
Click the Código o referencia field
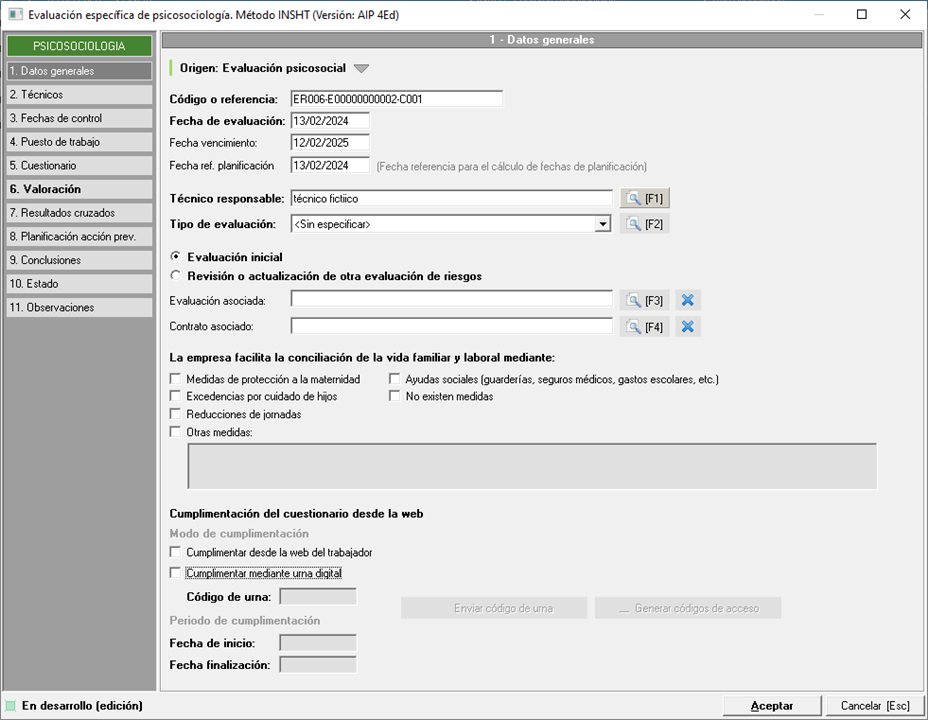tap(396, 99)
